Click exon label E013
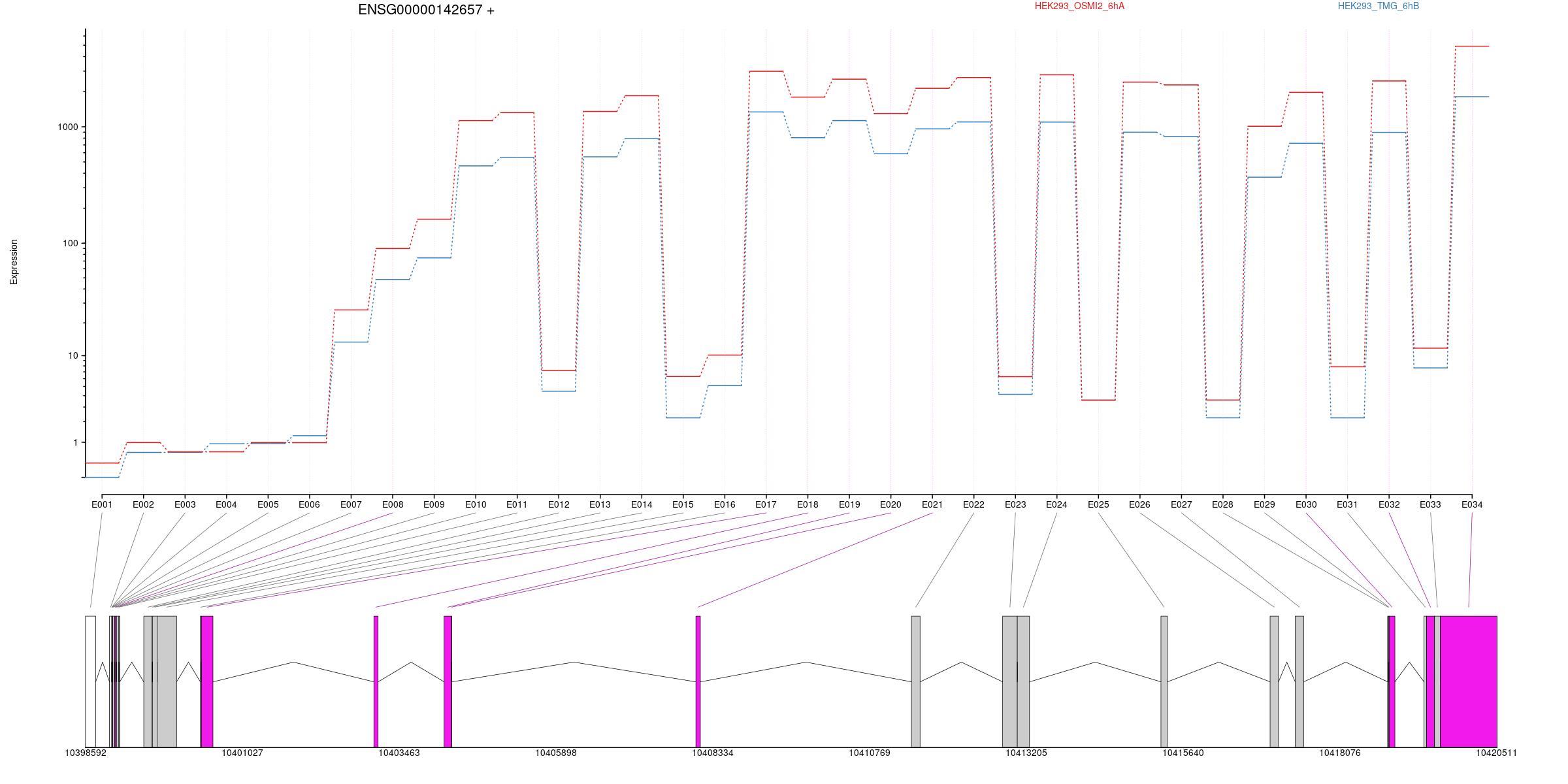1568x784 pixels. pos(600,504)
